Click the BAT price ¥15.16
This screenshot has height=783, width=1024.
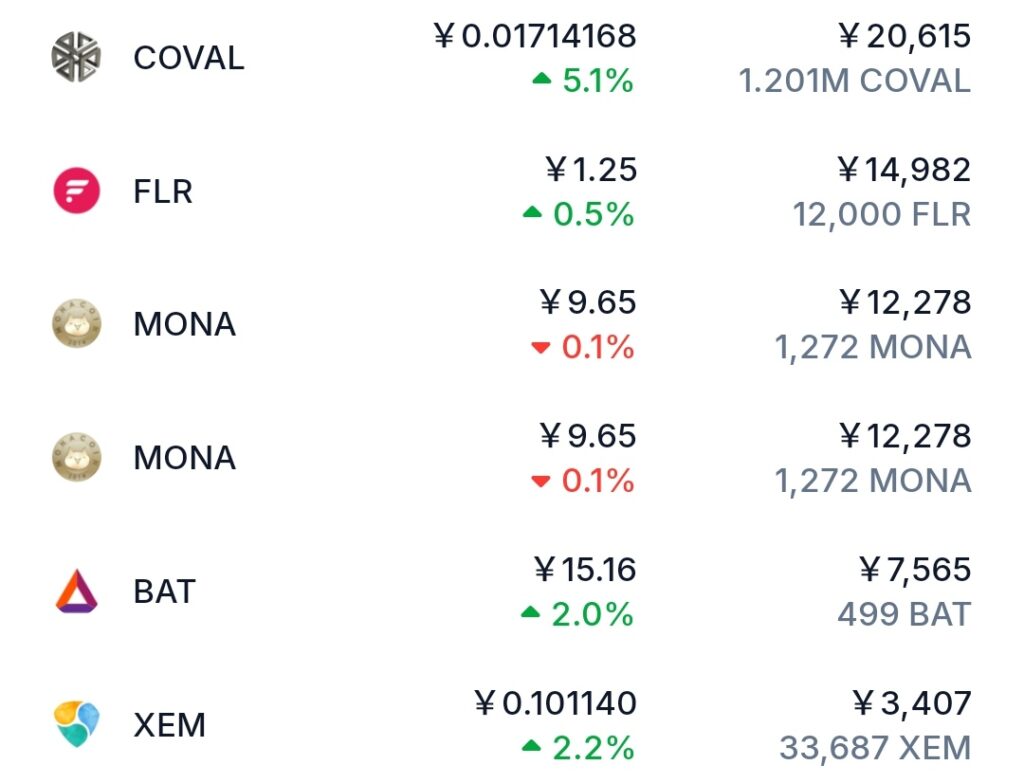pos(585,570)
